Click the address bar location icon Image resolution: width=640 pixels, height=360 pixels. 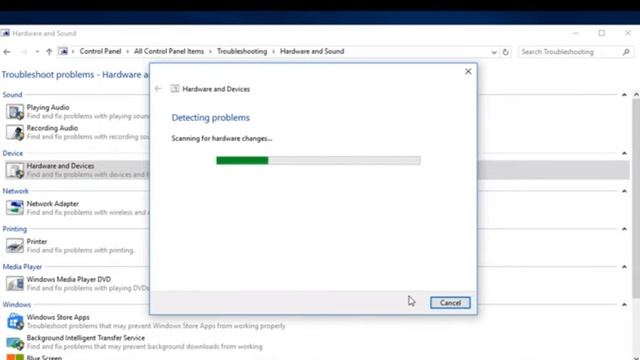click(63, 51)
